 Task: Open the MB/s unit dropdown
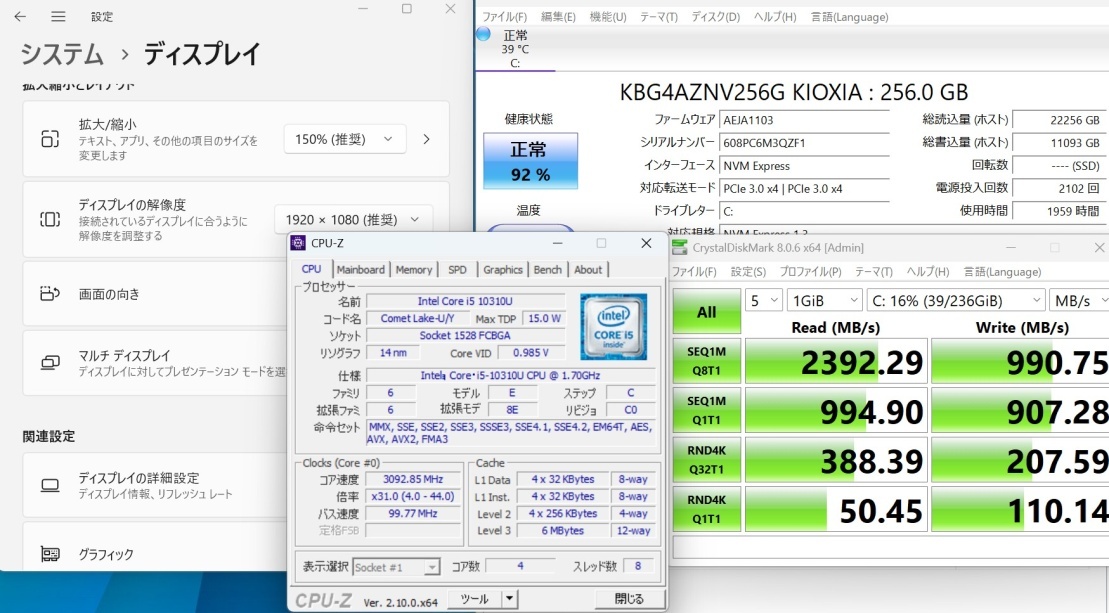click(x=1079, y=300)
